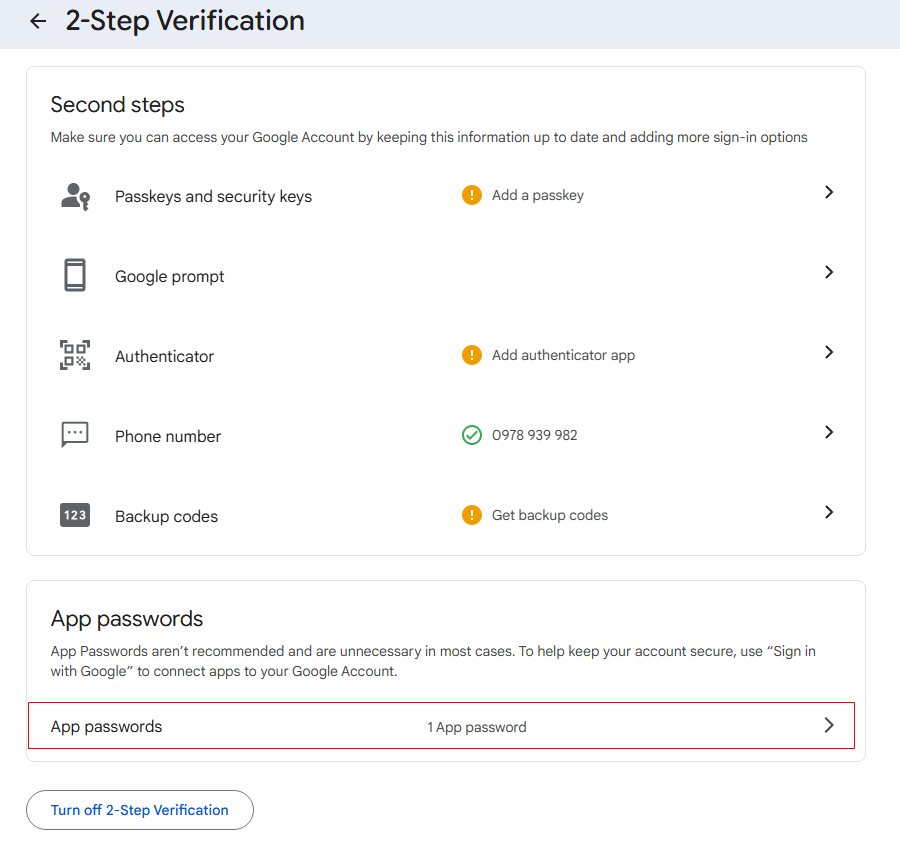
Task: Click the Backup codes 123 icon
Action: click(75, 515)
